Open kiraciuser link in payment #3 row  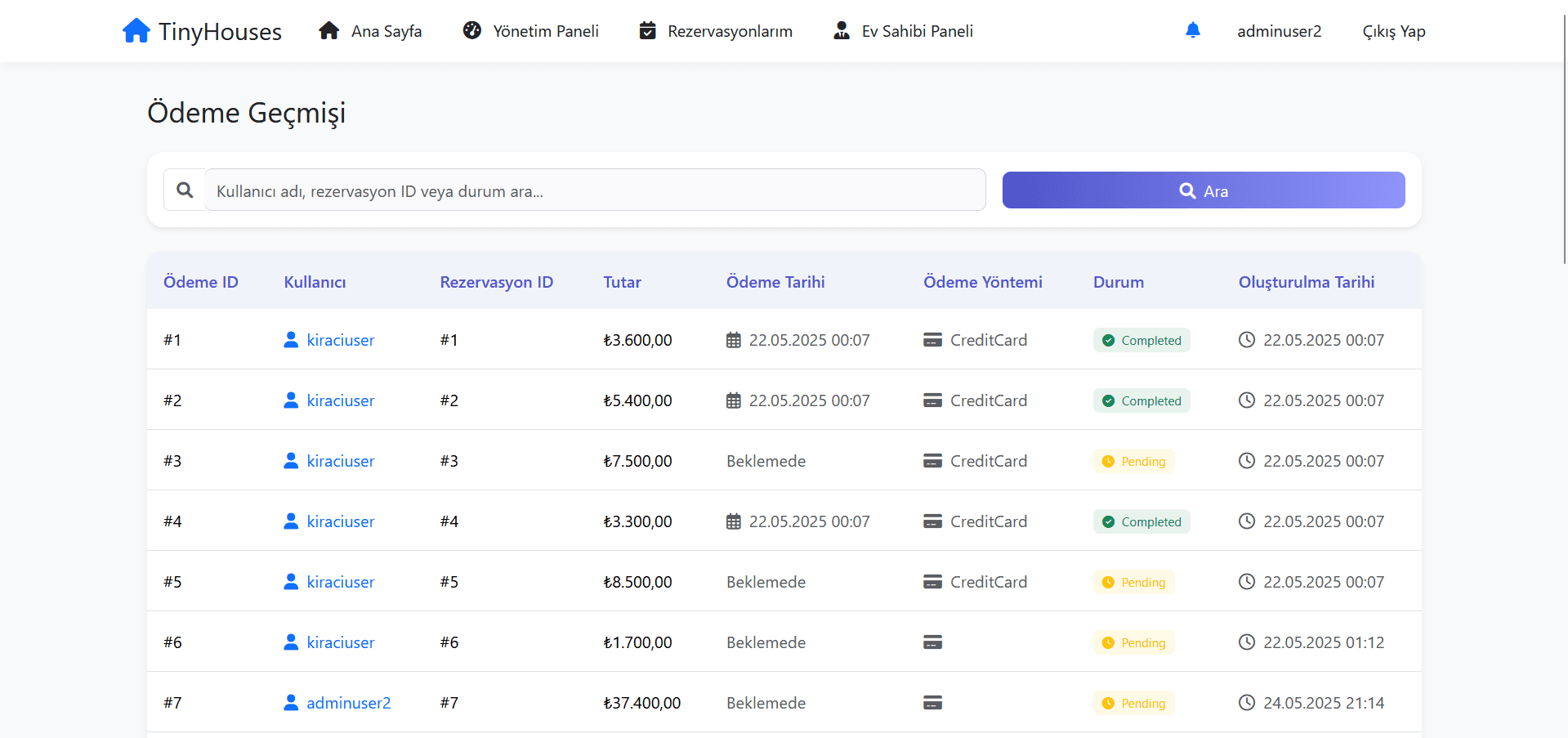point(341,461)
